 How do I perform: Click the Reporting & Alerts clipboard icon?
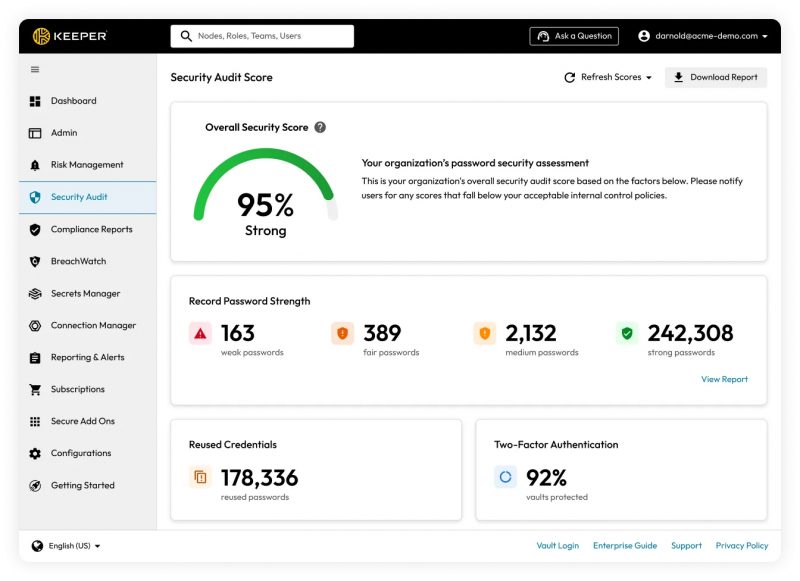coord(35,358)
